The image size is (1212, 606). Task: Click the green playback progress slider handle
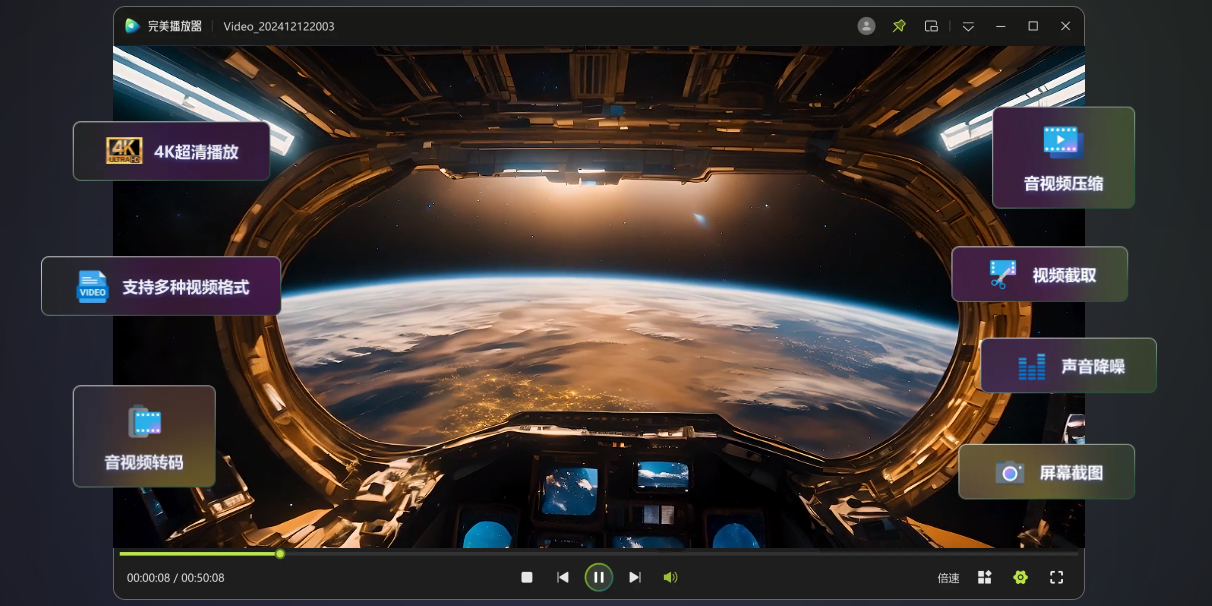click(280, 553)
